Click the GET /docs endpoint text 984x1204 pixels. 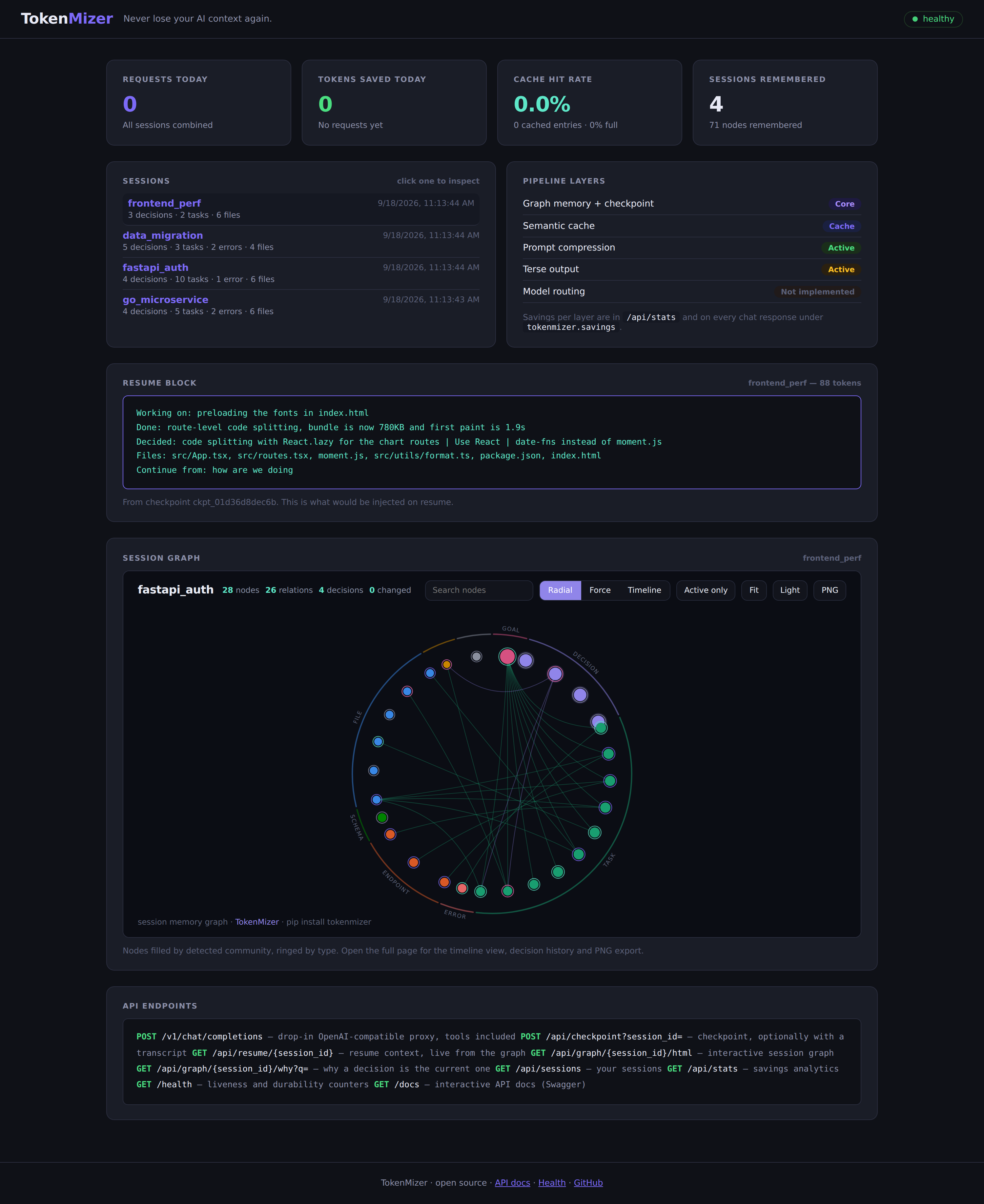[x=396, y=1084]
